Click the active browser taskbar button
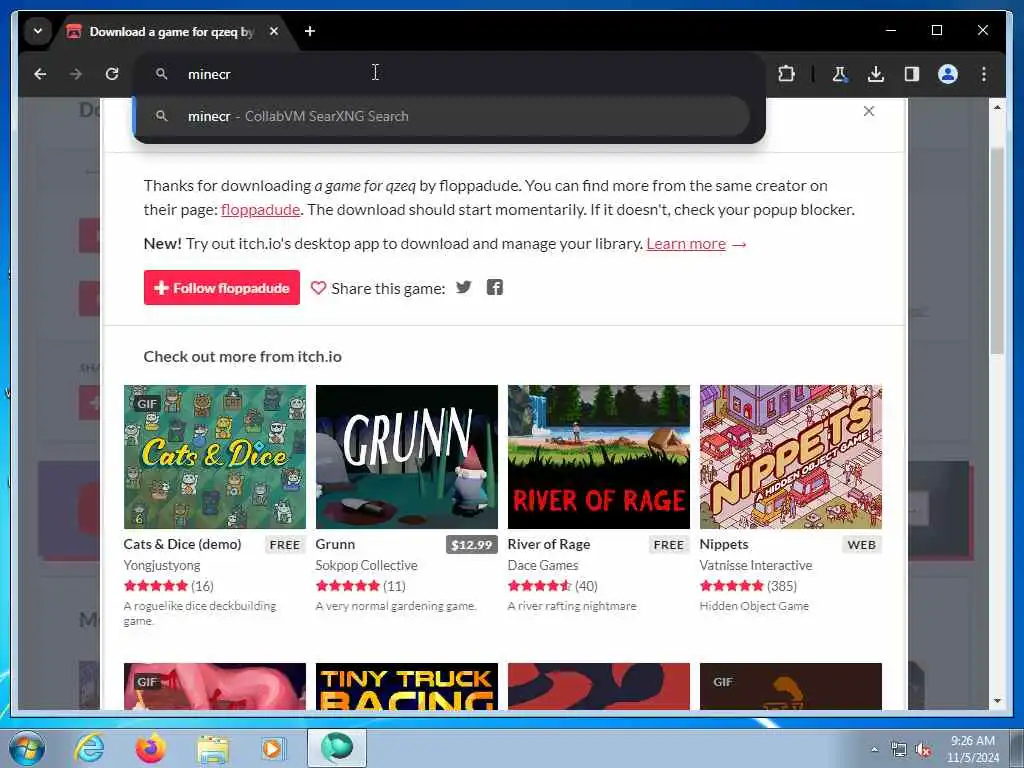The height and width of the screenshot is (768, 1024). pyautogui.click(x=337, y=748)
